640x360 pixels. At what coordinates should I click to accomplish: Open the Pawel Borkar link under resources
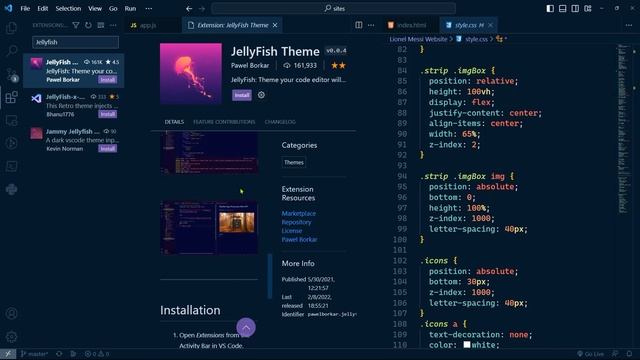(x=299, y=240)
